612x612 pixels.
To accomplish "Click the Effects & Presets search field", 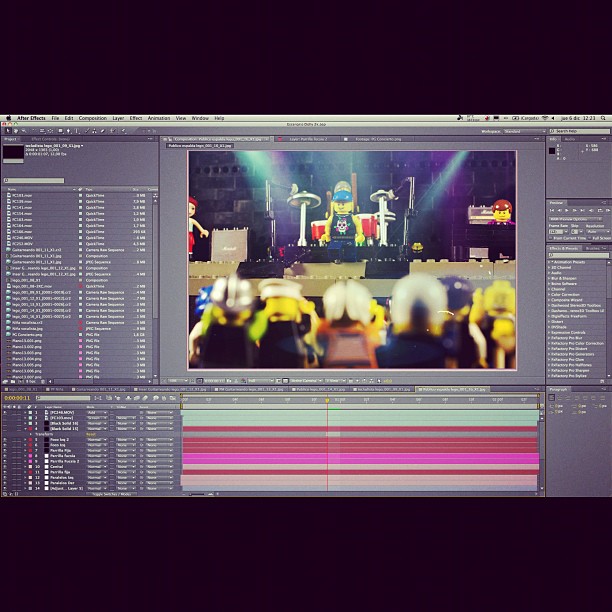I will (x=578, y=255).
